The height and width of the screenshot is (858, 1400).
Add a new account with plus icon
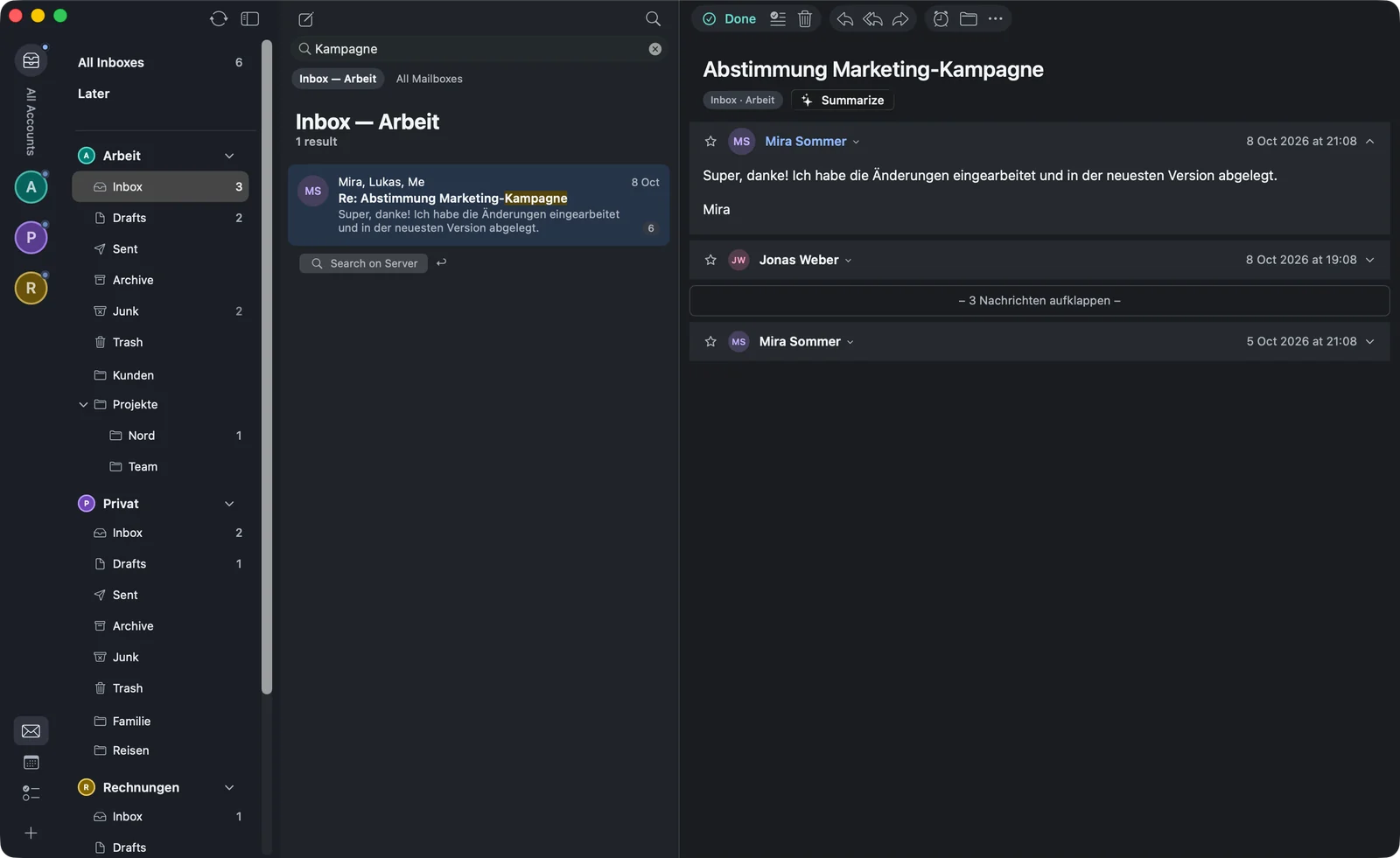point(31,833)
